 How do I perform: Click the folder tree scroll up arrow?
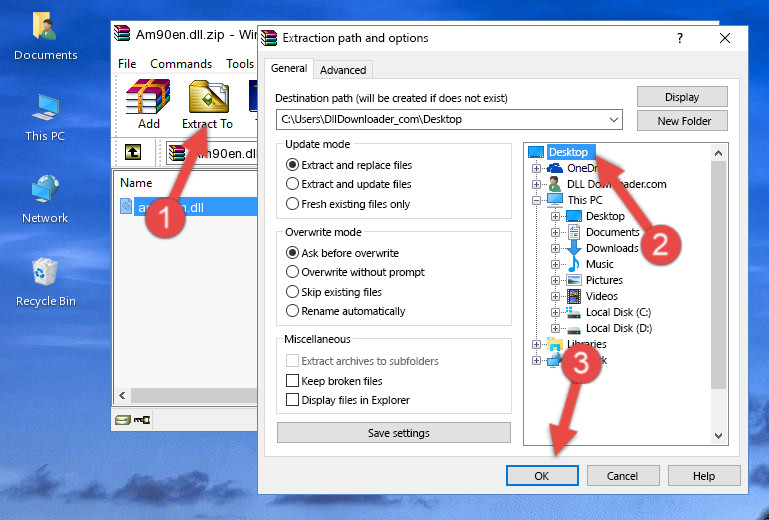(718, 153)
